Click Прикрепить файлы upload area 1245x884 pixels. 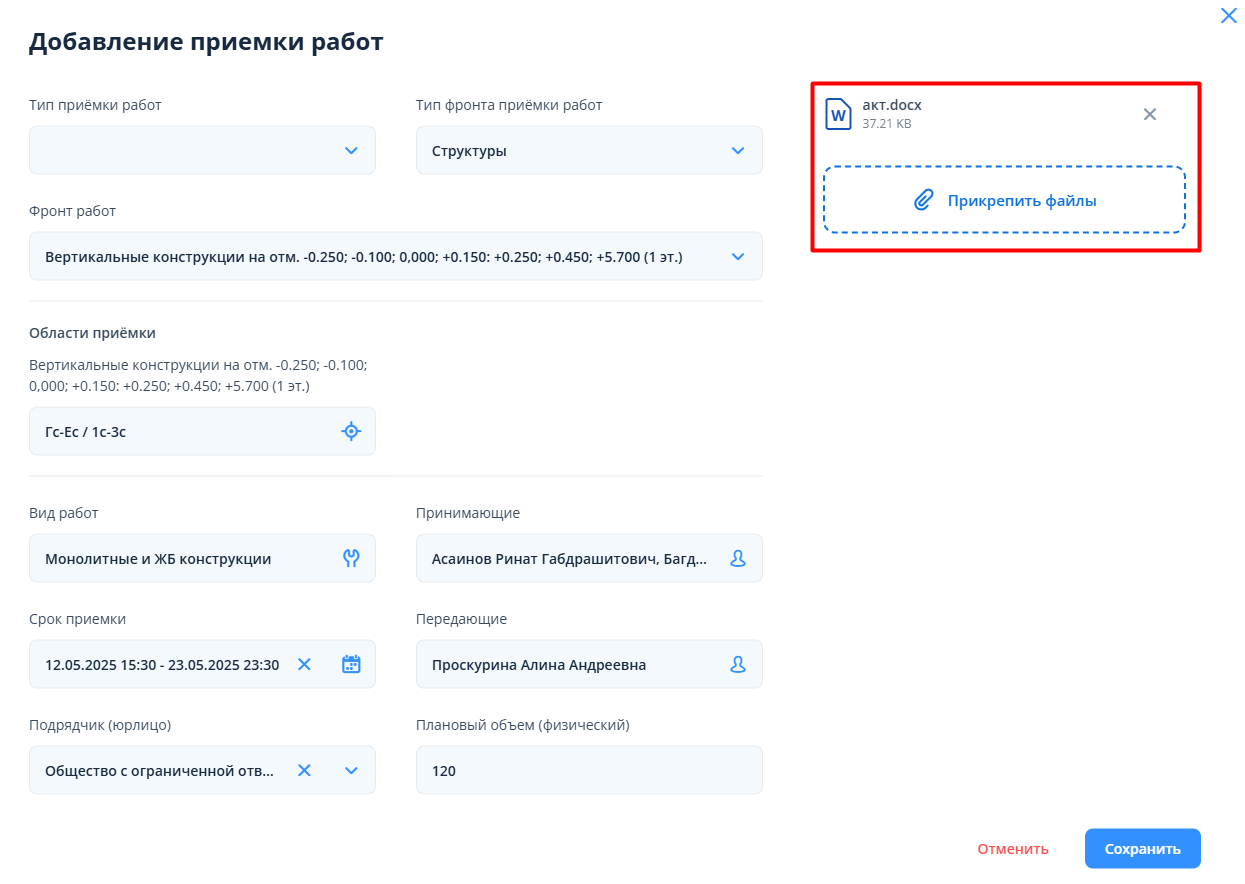tap(1004, 201)
